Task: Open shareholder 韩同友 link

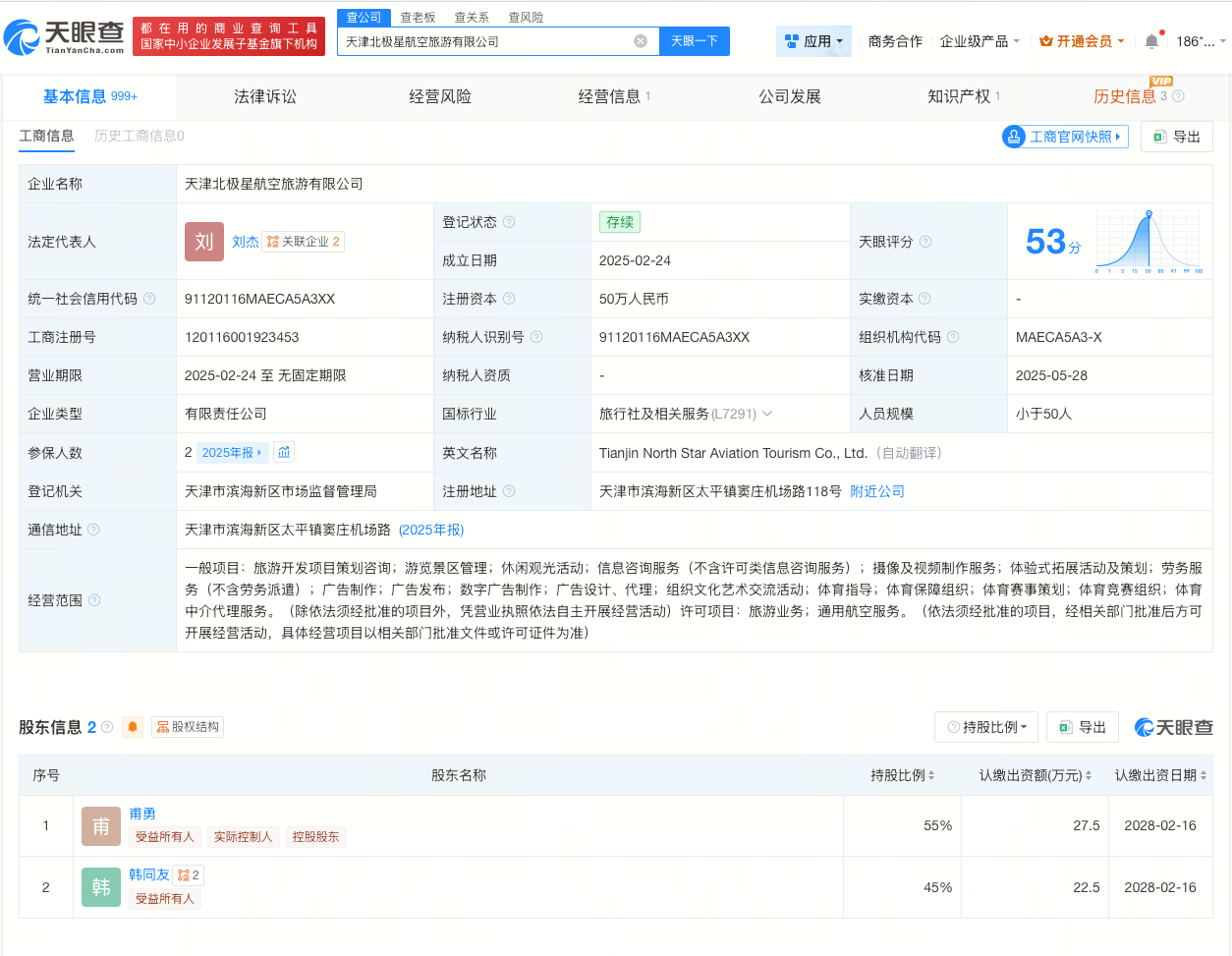Action: (x=149, y=874)
